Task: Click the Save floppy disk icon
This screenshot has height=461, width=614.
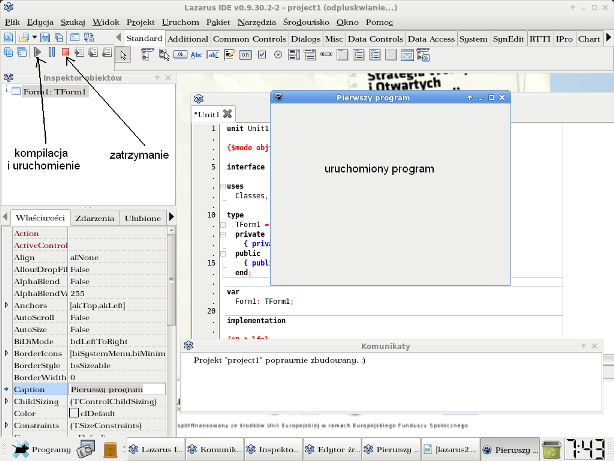Action: click(45, 38)
